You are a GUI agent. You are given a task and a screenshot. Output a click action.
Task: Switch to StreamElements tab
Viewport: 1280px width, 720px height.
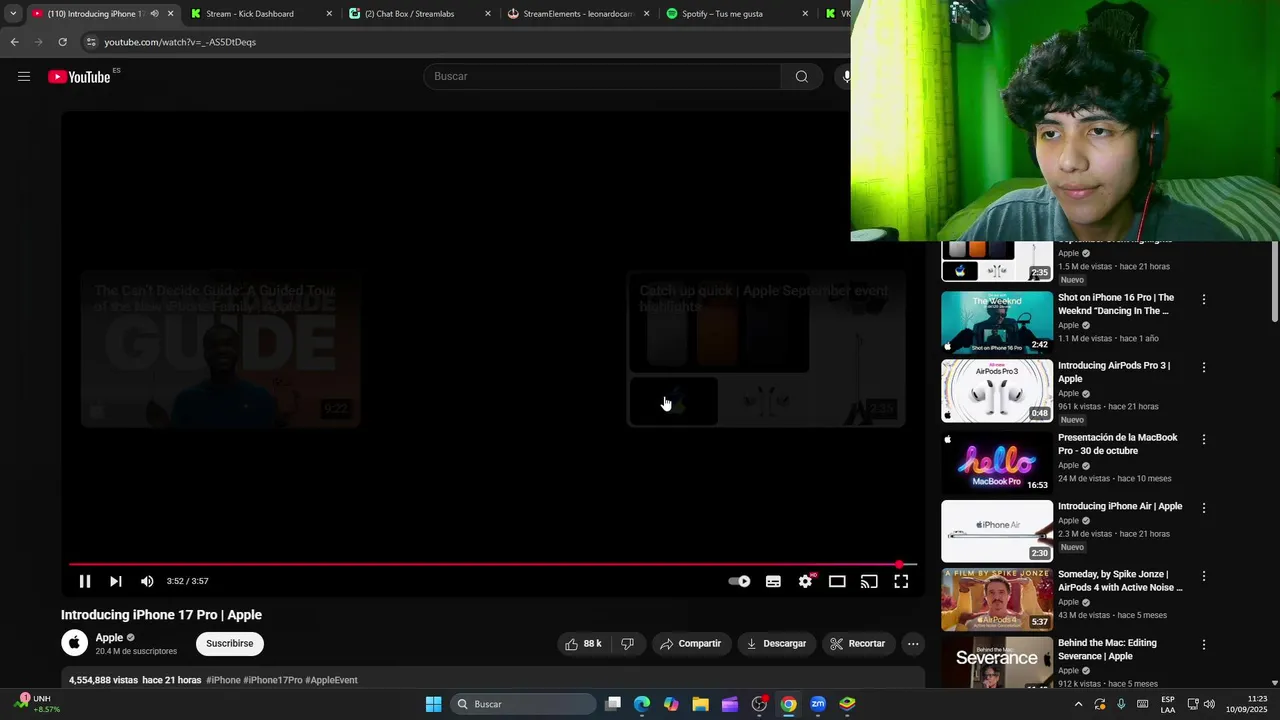tap(579, 14)
